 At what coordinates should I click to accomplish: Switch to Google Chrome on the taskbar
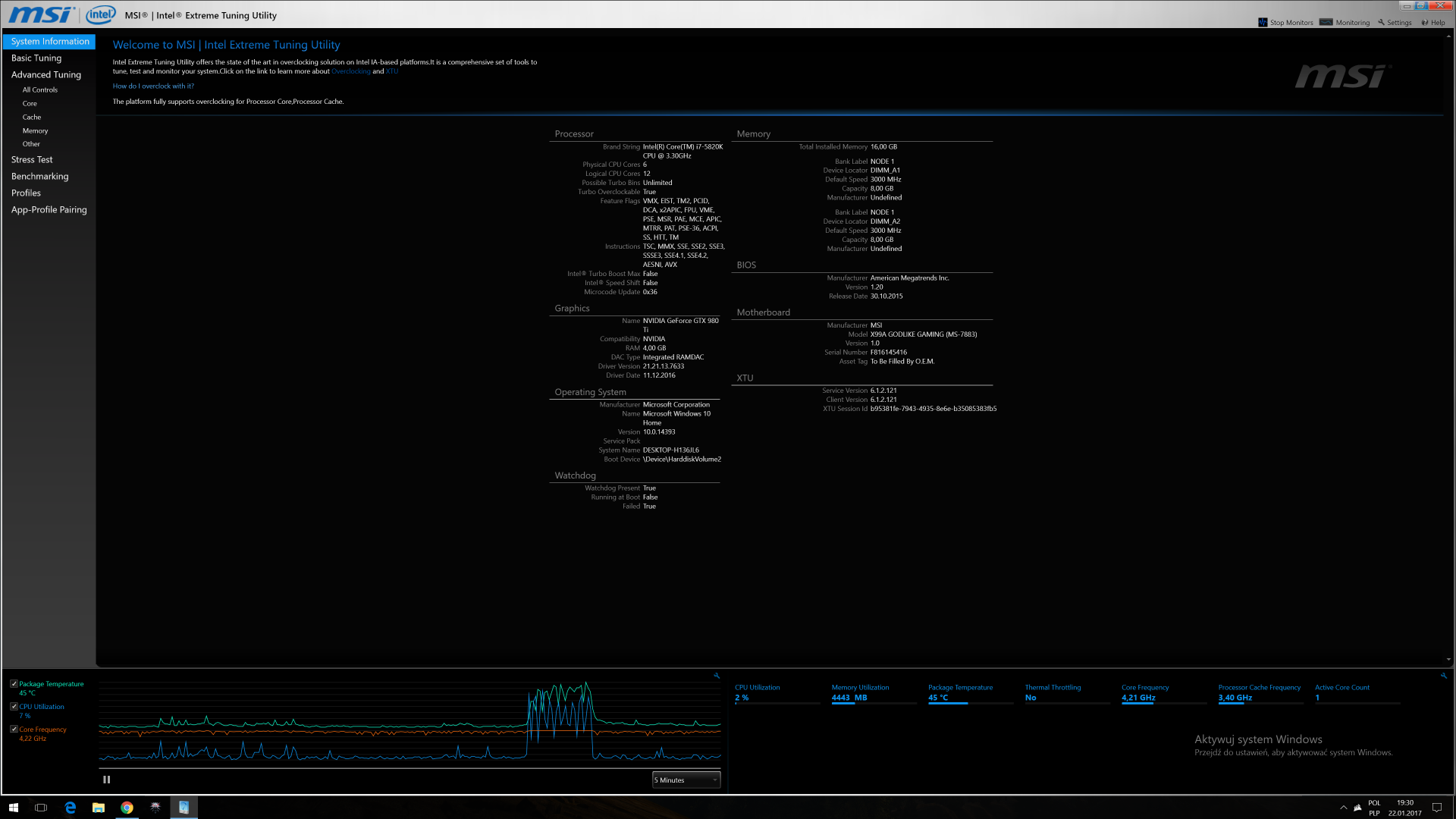[x=127, y=808]
